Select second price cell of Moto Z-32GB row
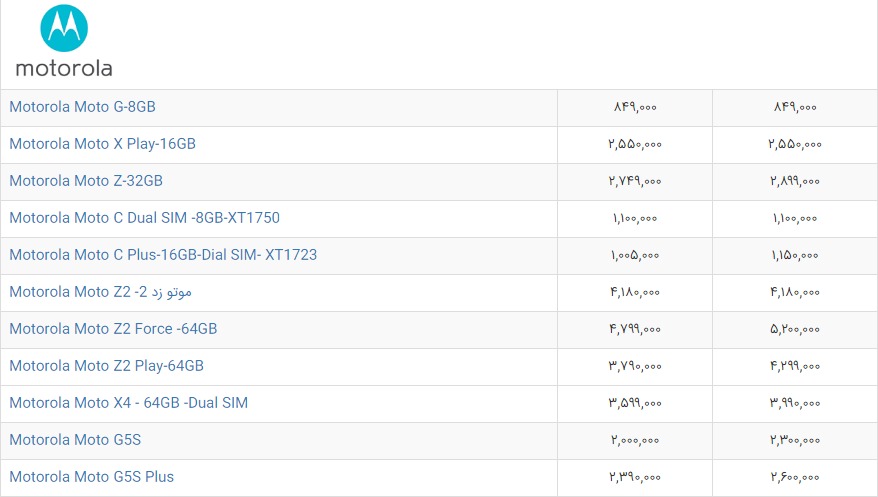 pos(795,182)
